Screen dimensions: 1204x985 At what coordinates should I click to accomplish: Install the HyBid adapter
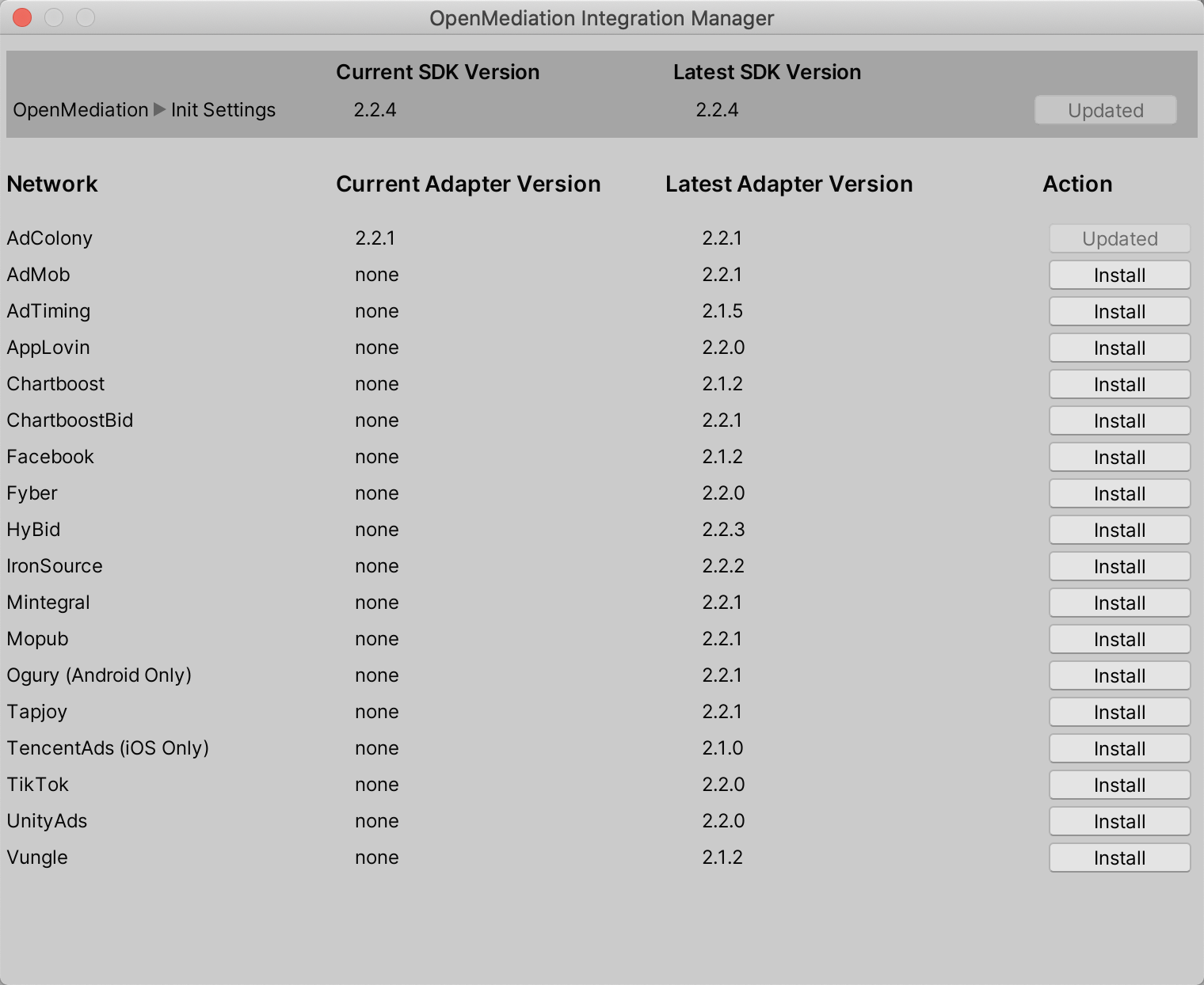(x=1119, y=530)
